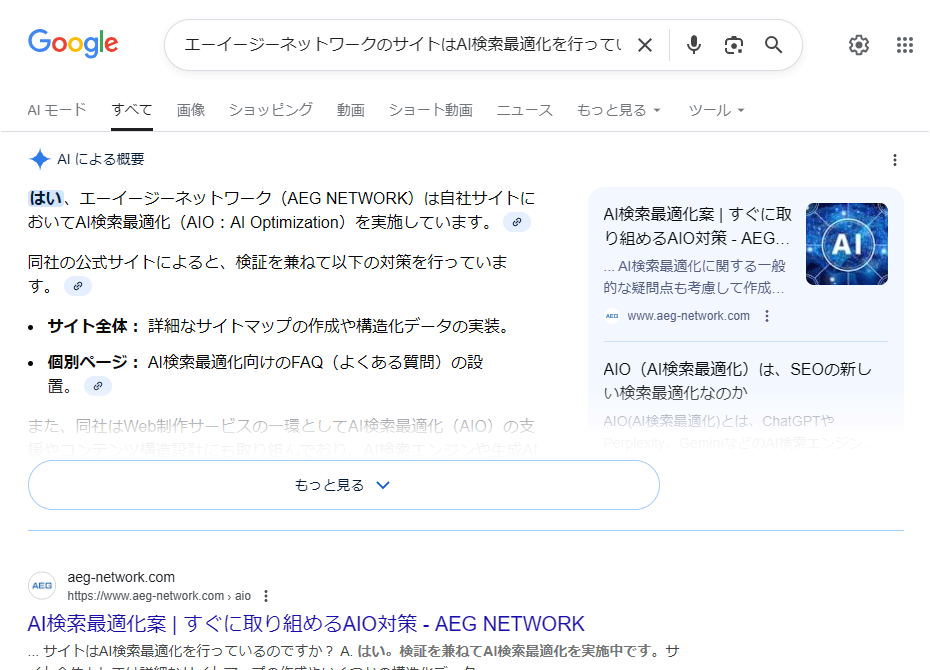Open the ツール dropdown
Image resolution: width=930 pixels, height=670 pixels.
coord(716,110)
